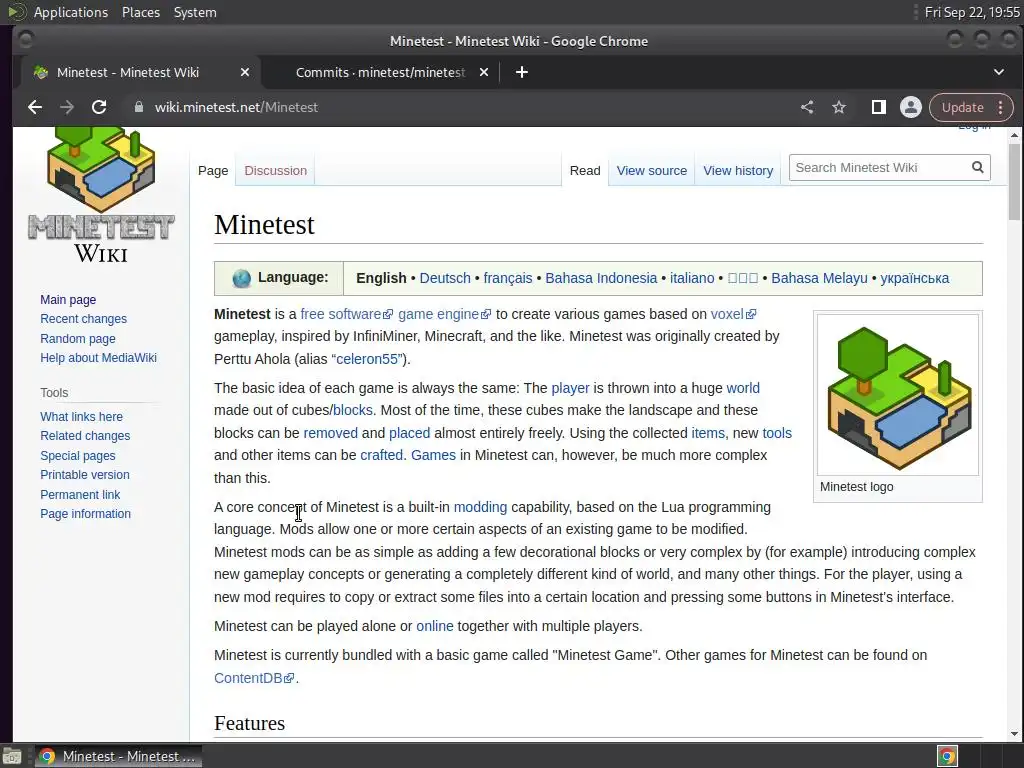Close the Commits minetest tab
The image size is (1024, 768).
[484, 72]
